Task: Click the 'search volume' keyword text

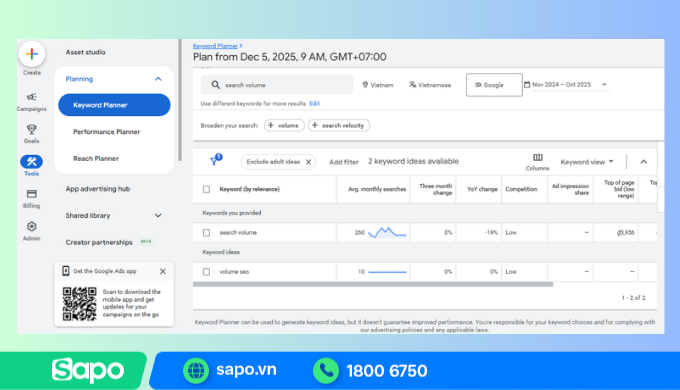Action: click(x=238, y=233)
